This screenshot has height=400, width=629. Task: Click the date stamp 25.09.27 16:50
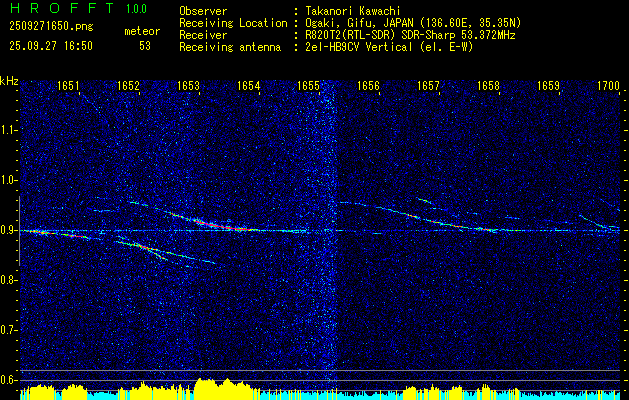tap(51, 46)
